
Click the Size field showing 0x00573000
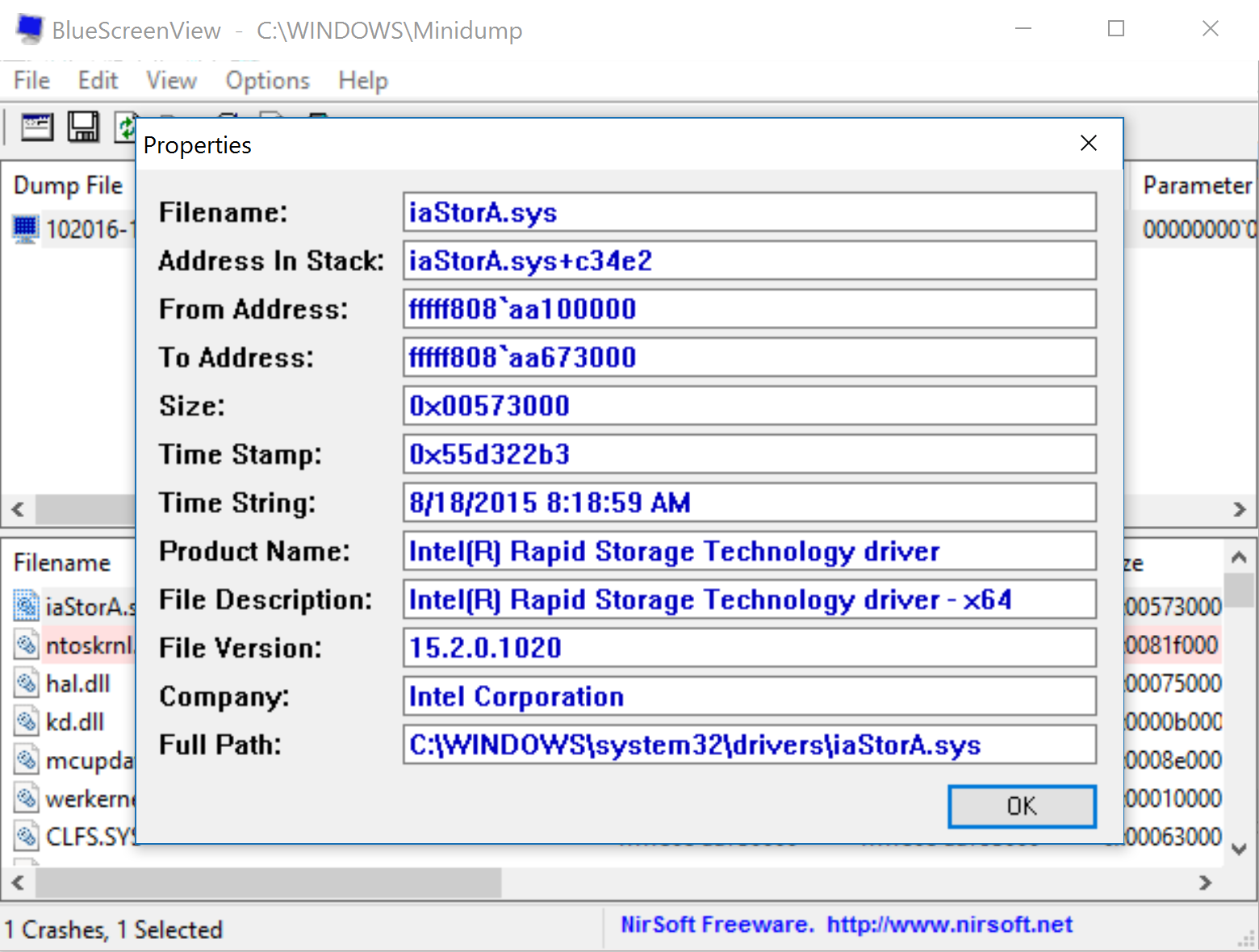tap(750, 406)
